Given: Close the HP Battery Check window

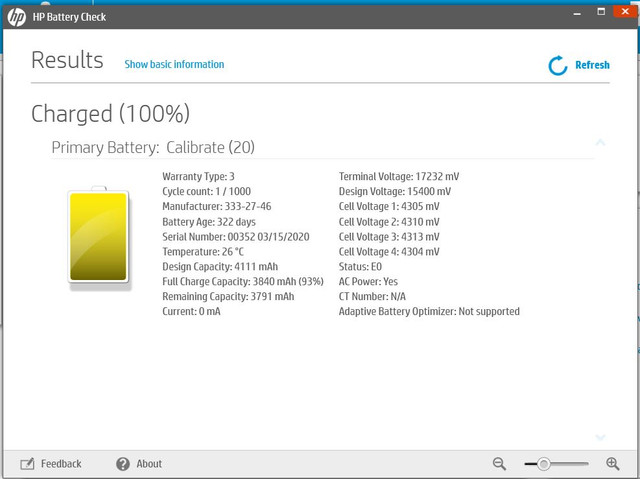Looking at the screenshot, I should coord(625,11).
